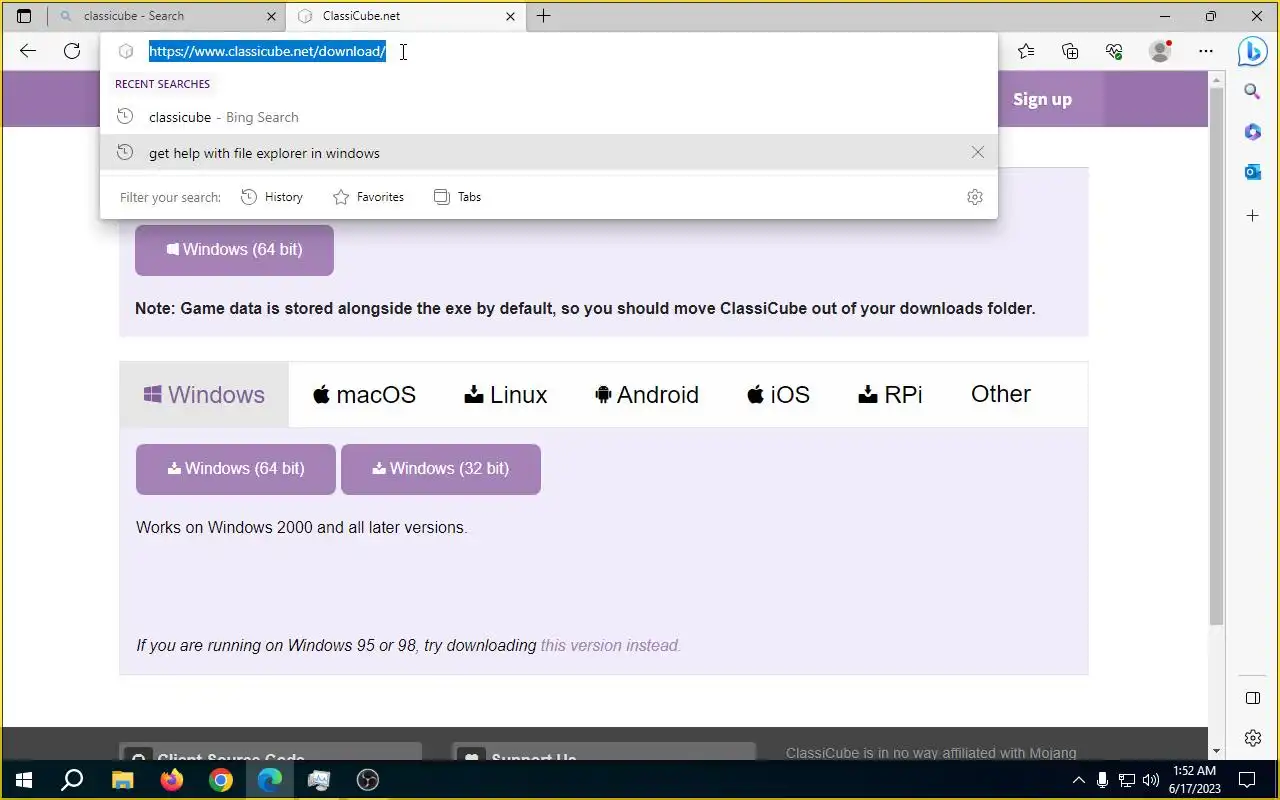1280x800 pixels.
Task: Select the RPi platform tab
Action: [x=890, y=394]
